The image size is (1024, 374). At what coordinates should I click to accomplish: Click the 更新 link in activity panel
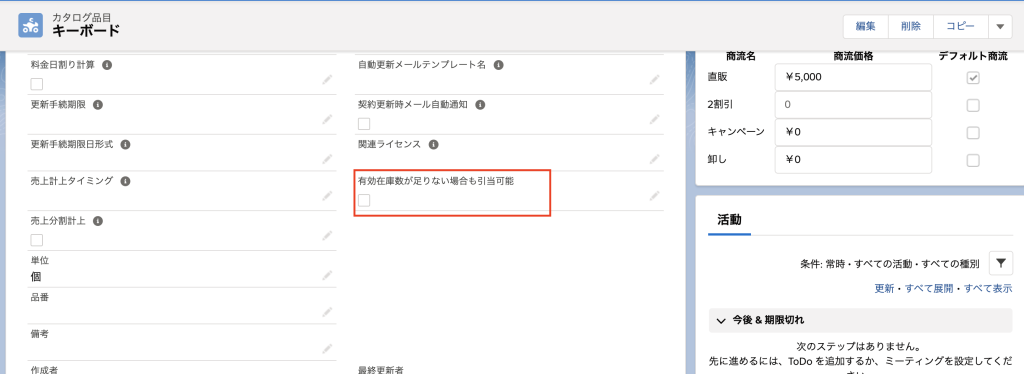pos(884,288)
